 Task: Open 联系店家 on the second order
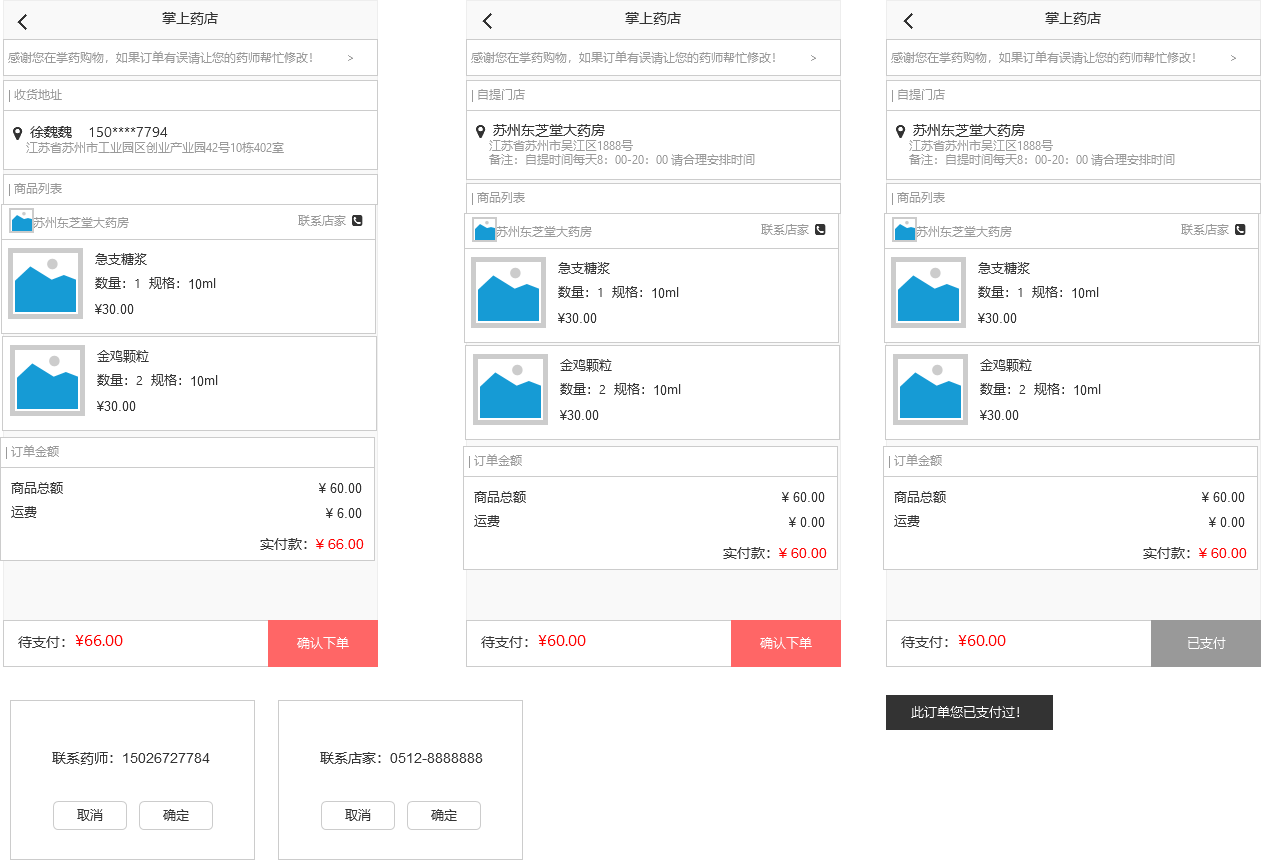[x=791, y=229]
